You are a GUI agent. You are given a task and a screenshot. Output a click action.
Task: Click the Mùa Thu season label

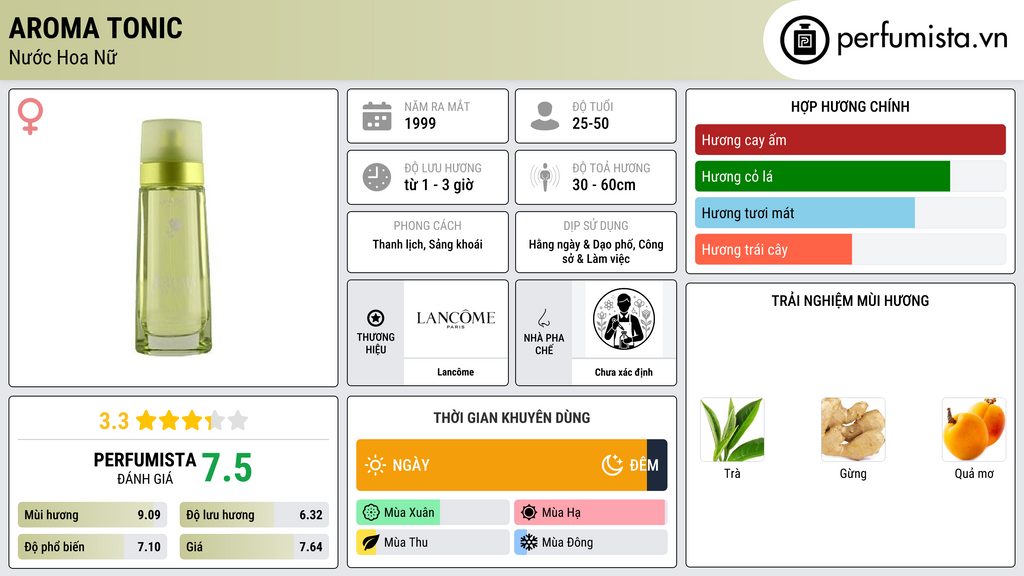point(406,542)
